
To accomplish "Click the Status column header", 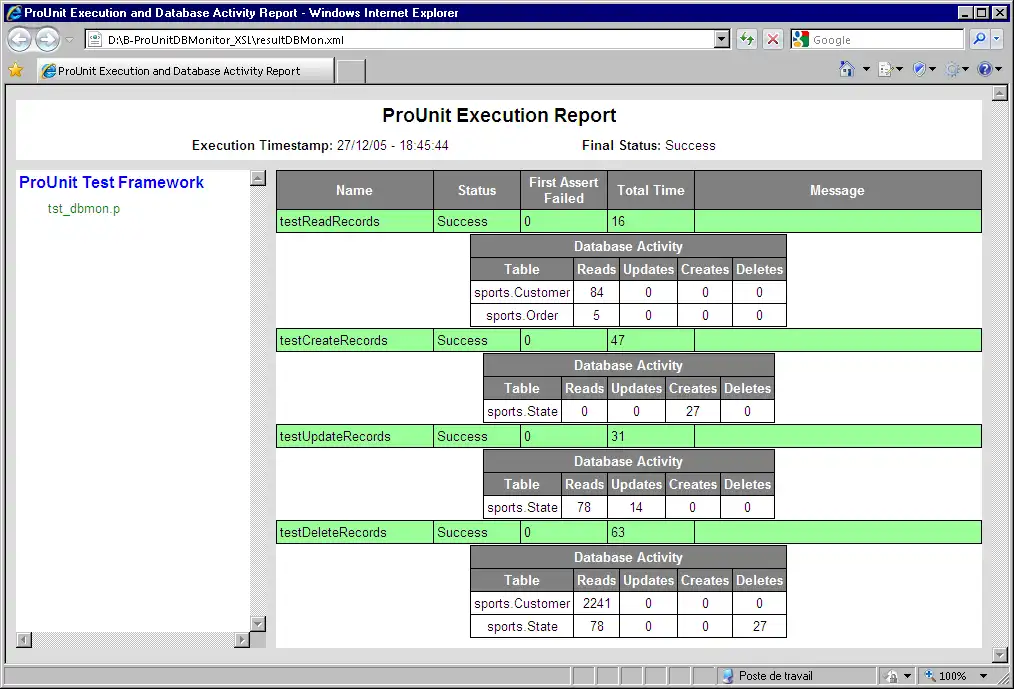I will (477, 190).
